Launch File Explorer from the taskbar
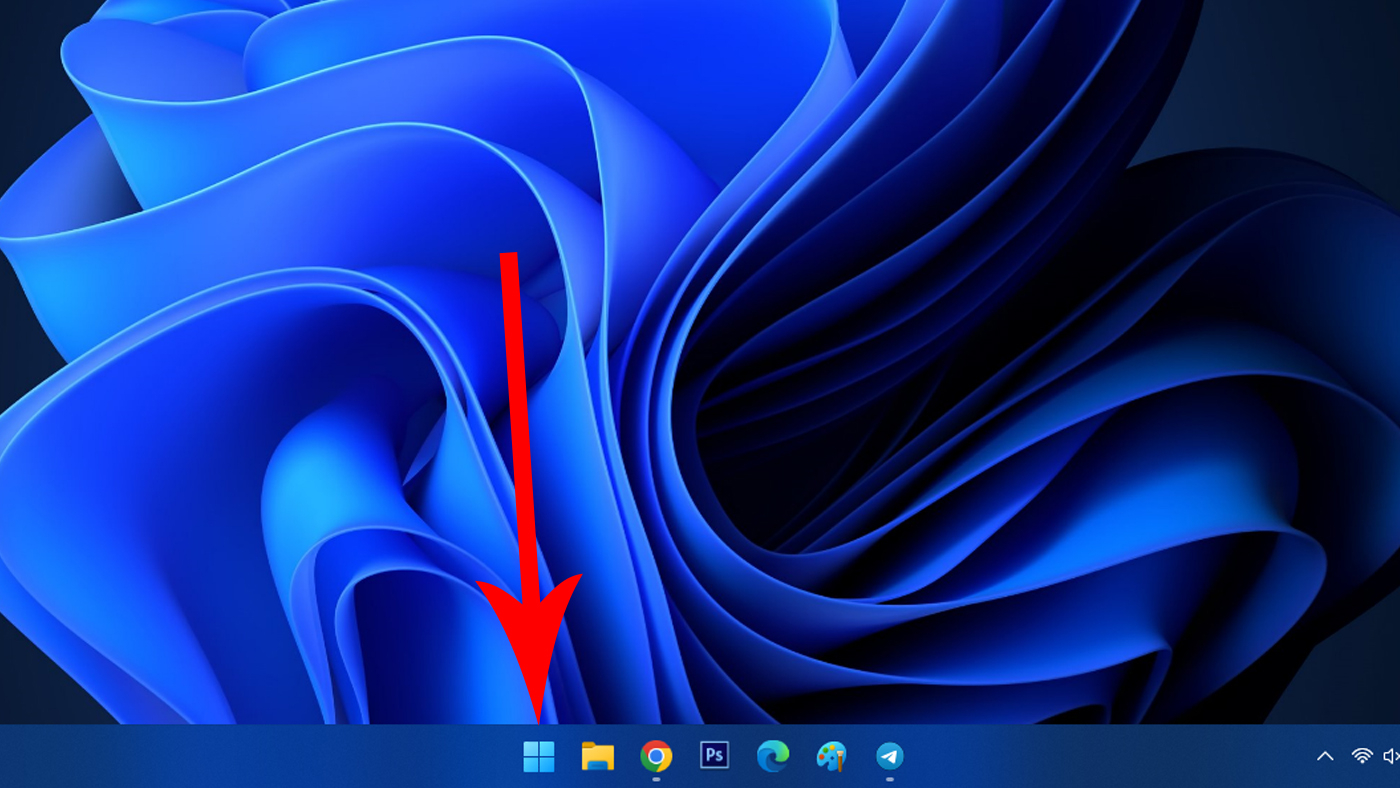1400x788 pixels. pyautogui.click(x=597, y=757)
